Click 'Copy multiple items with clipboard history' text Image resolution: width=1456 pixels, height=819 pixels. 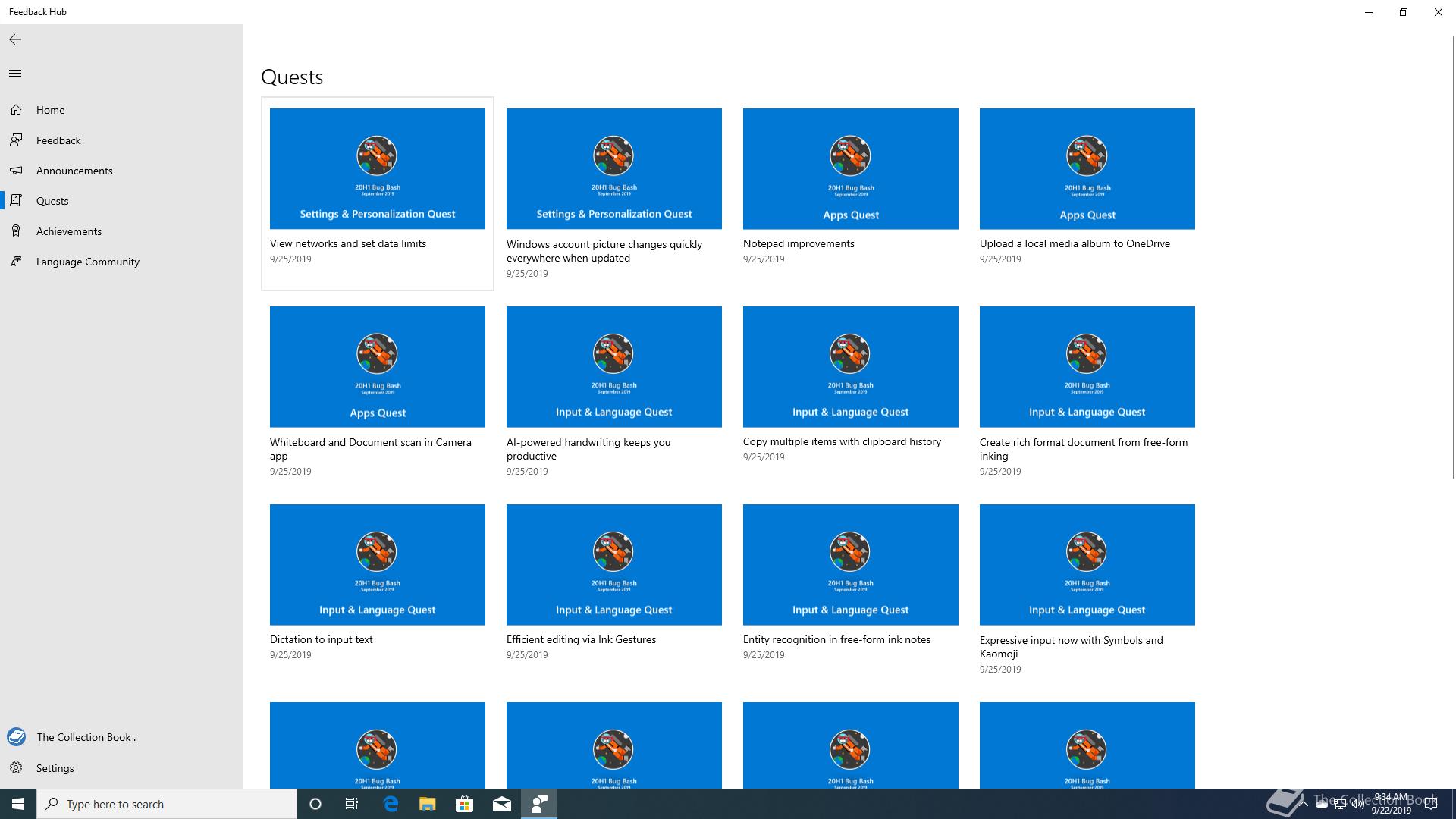click(x=842, y=441)
